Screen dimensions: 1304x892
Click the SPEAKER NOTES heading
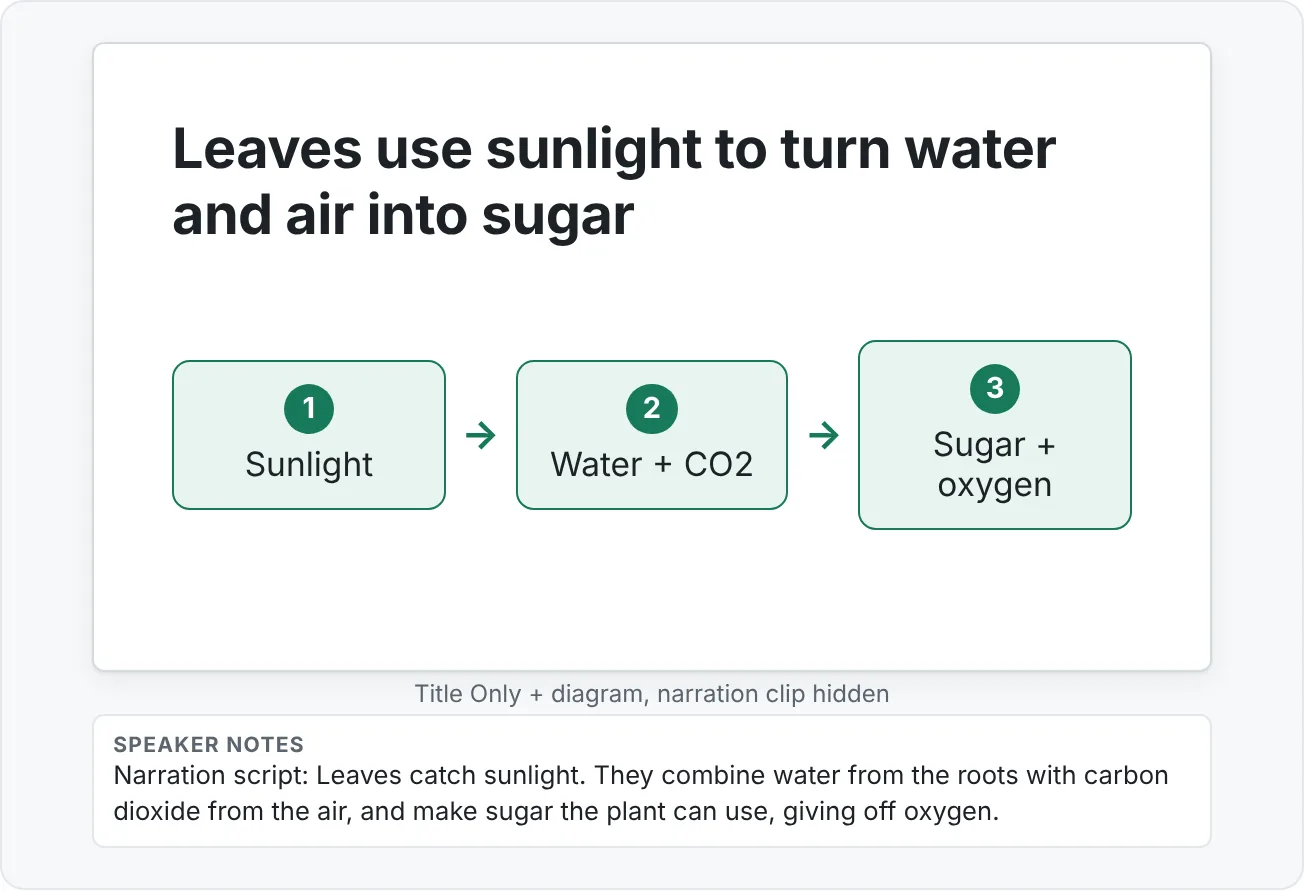[209, 744]
